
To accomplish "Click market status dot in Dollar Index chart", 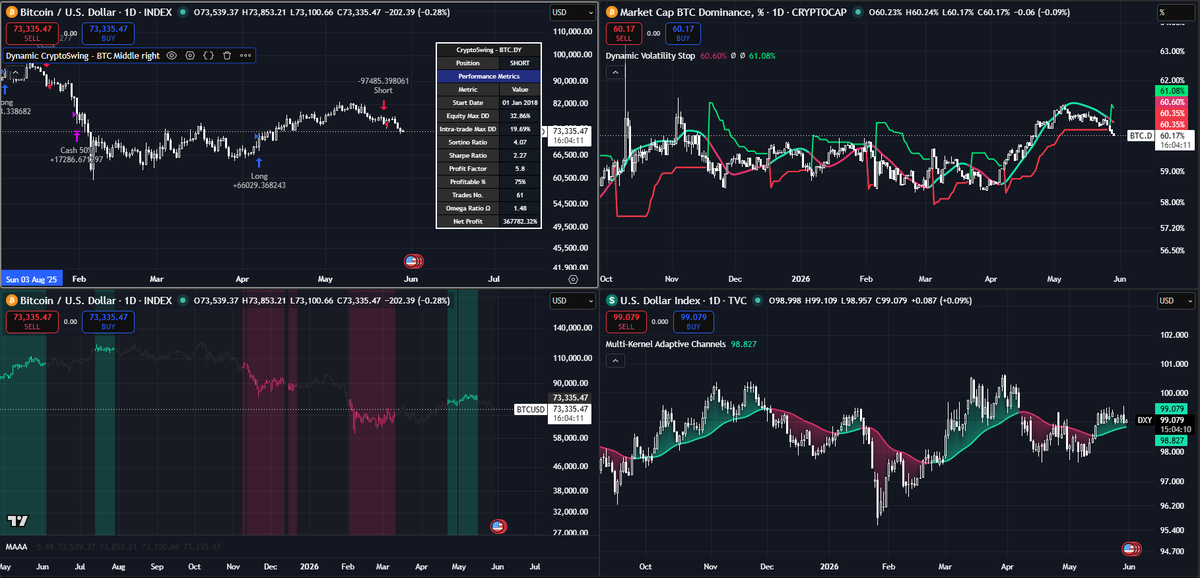I will pyautogui.click(x=760, y=300).
